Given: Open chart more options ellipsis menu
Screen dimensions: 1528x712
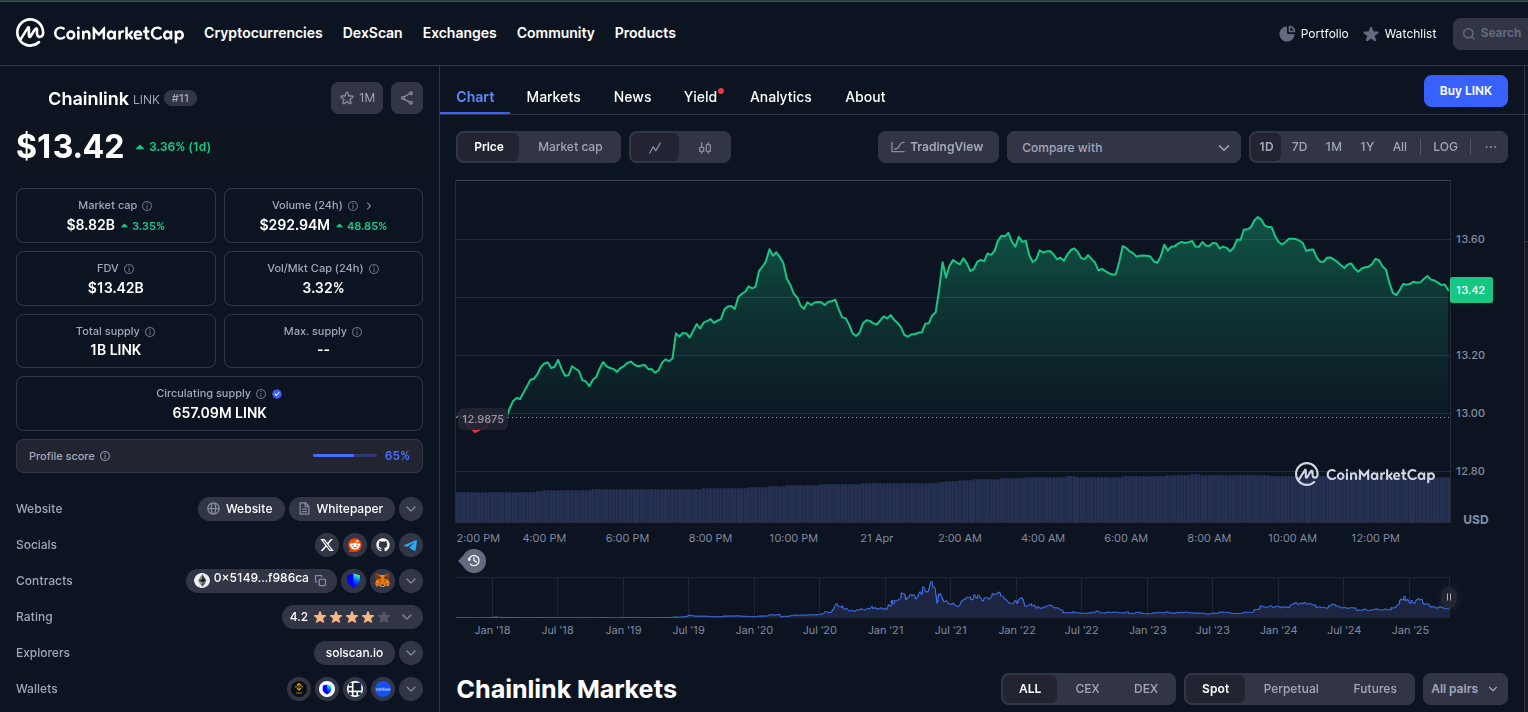Looking at the screenshot, I should (1491, 147).
